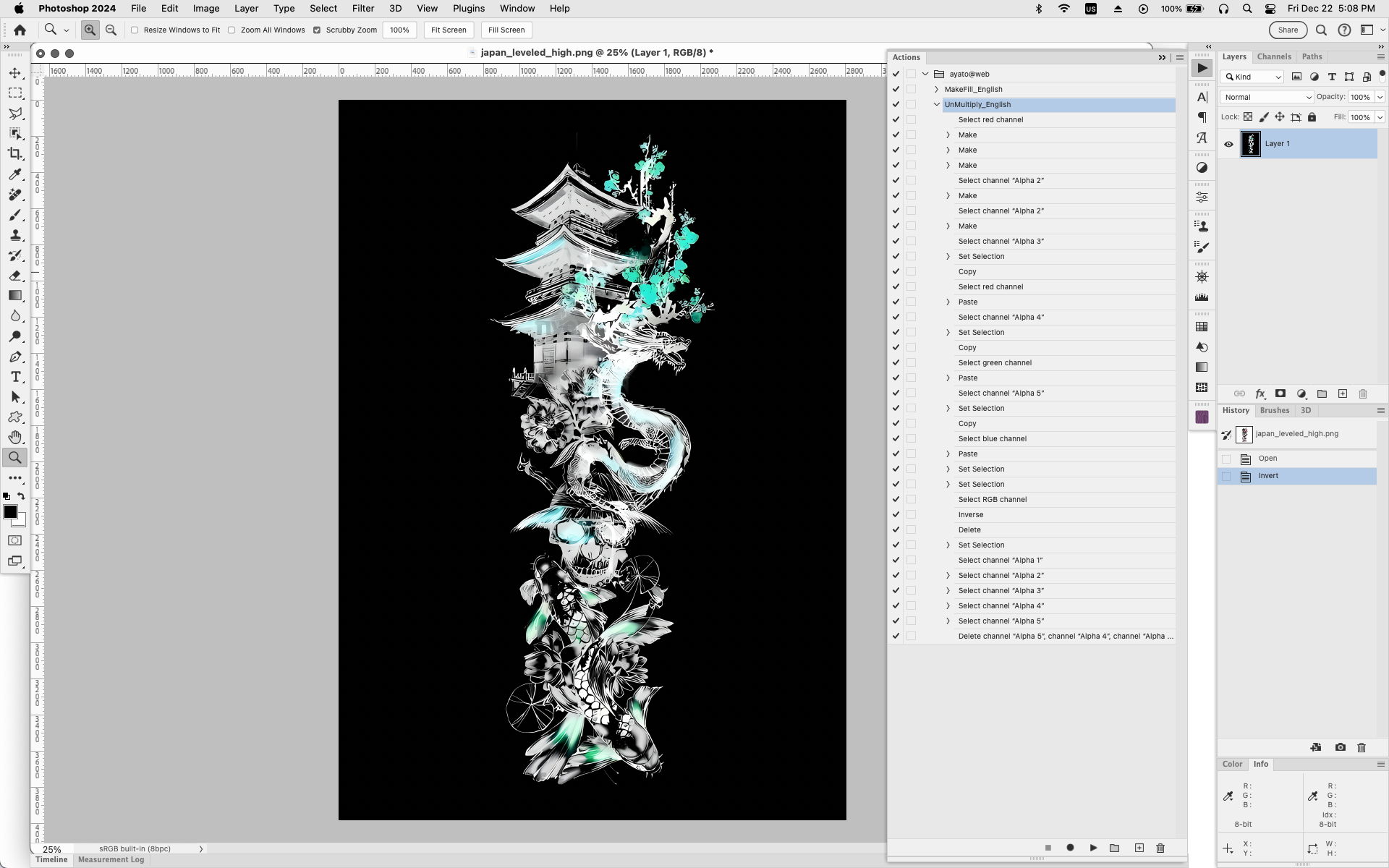
Task: Click the Fit Screen button
Action: click(x=449, y=30)
